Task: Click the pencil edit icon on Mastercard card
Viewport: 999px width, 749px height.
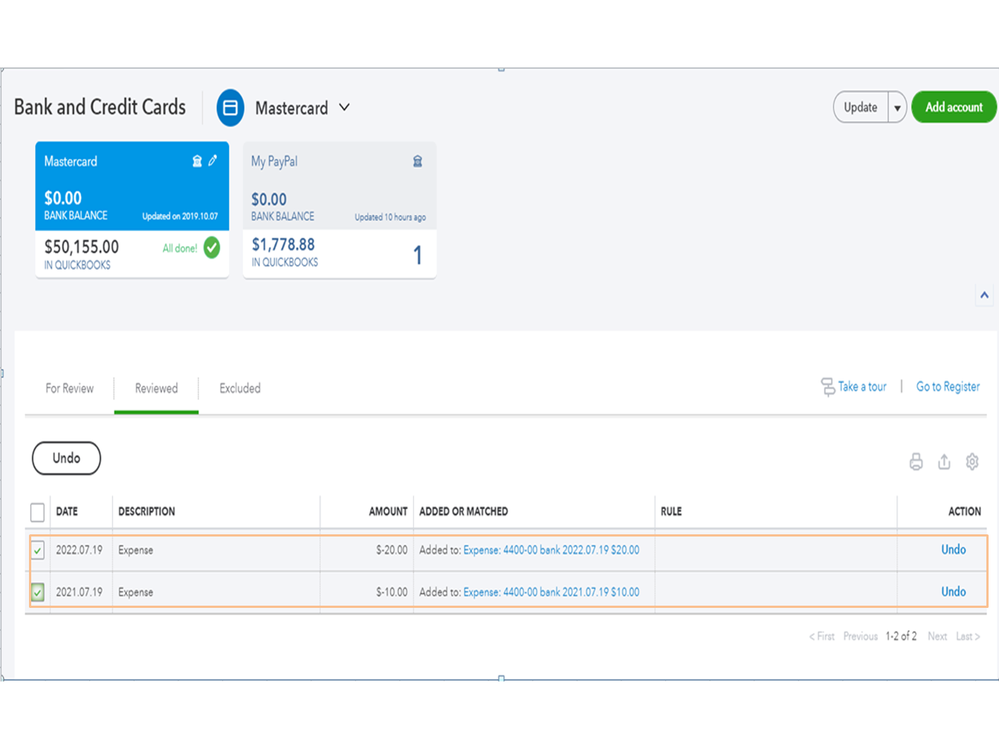Action: (213, 161)
